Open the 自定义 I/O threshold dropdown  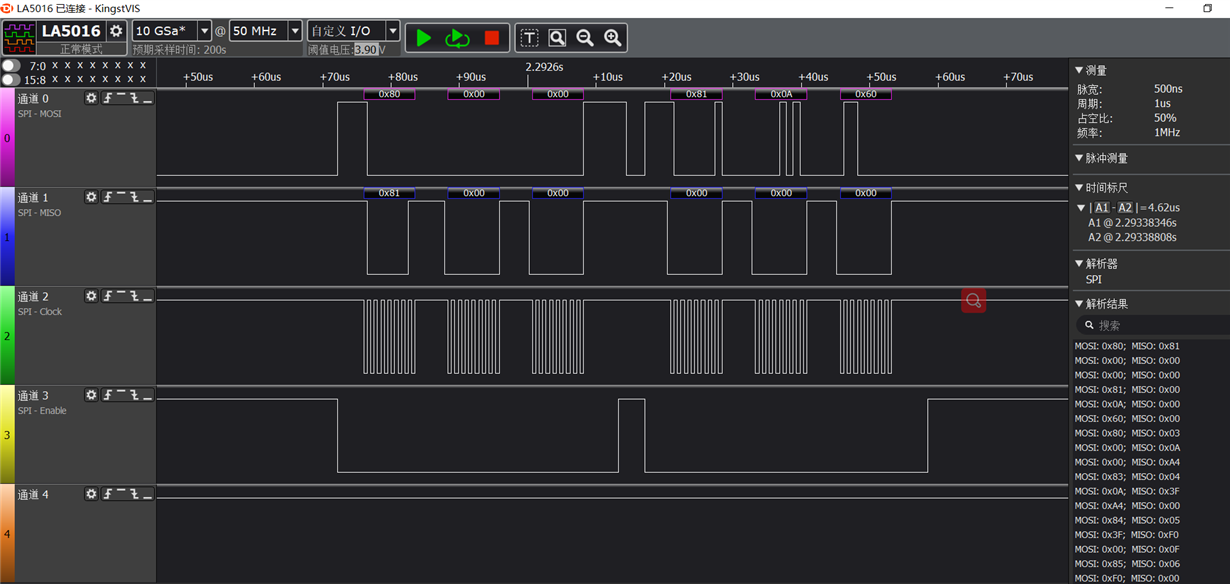pyautogui.click(x=391, y=31)
